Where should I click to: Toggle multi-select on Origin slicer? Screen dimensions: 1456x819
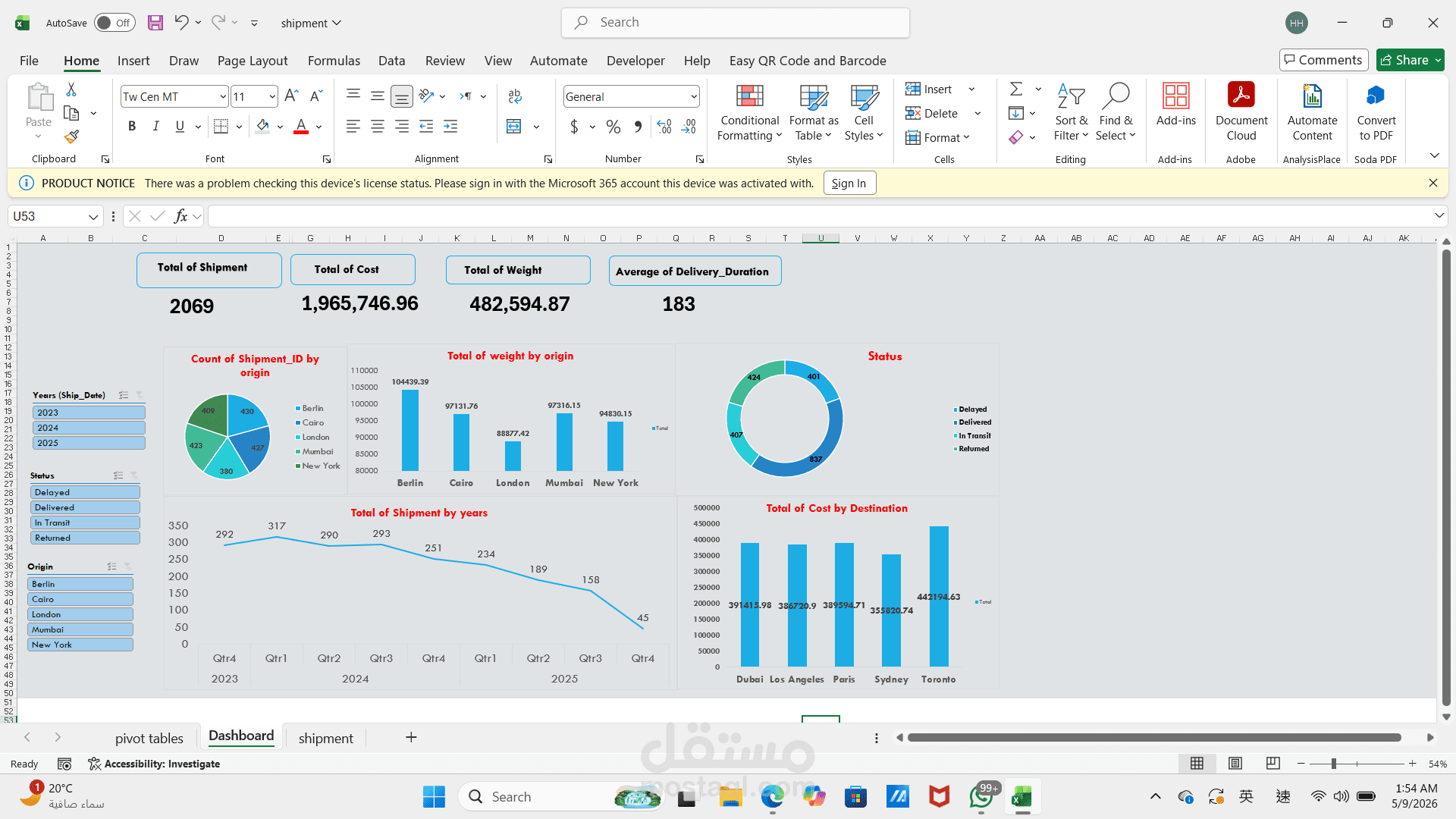[x=112, y=566]
